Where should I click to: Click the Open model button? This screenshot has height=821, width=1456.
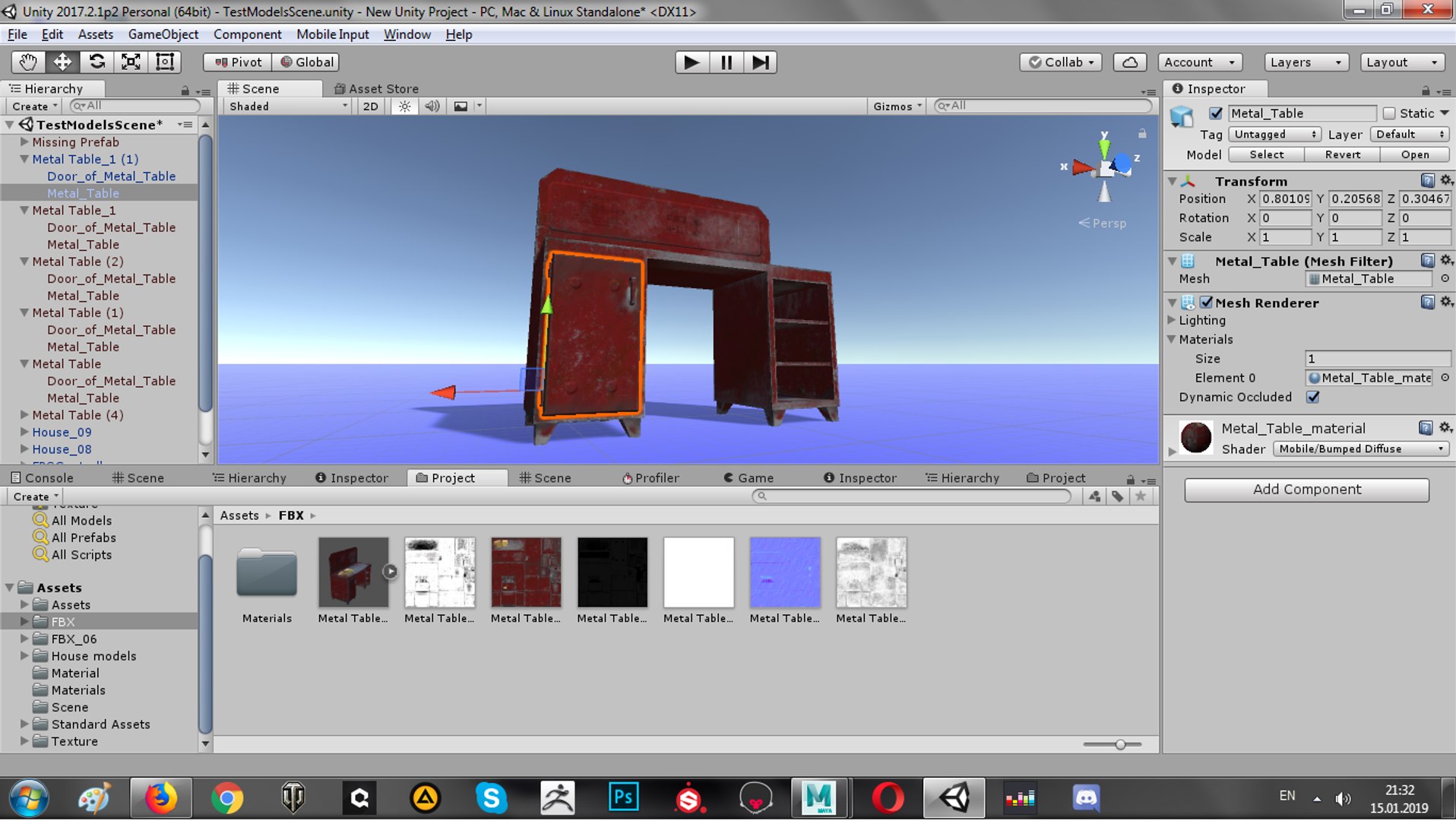1415,154
